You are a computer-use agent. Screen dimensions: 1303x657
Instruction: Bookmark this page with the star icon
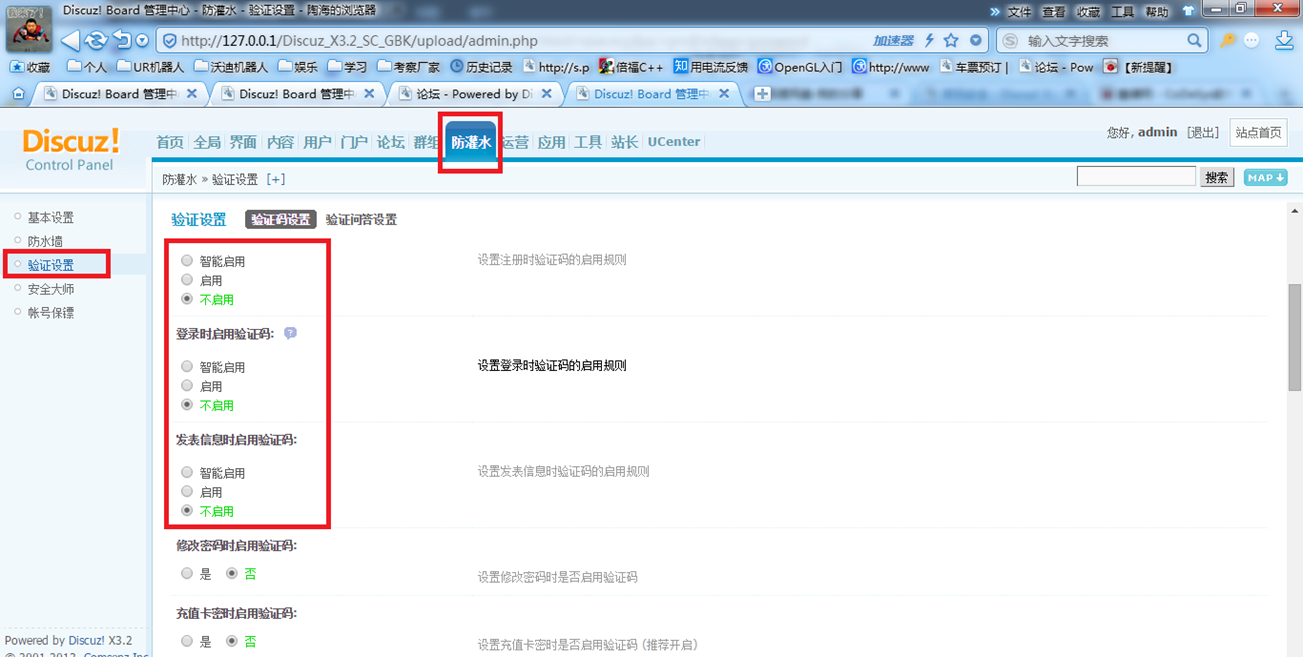(x=951, y=41)
